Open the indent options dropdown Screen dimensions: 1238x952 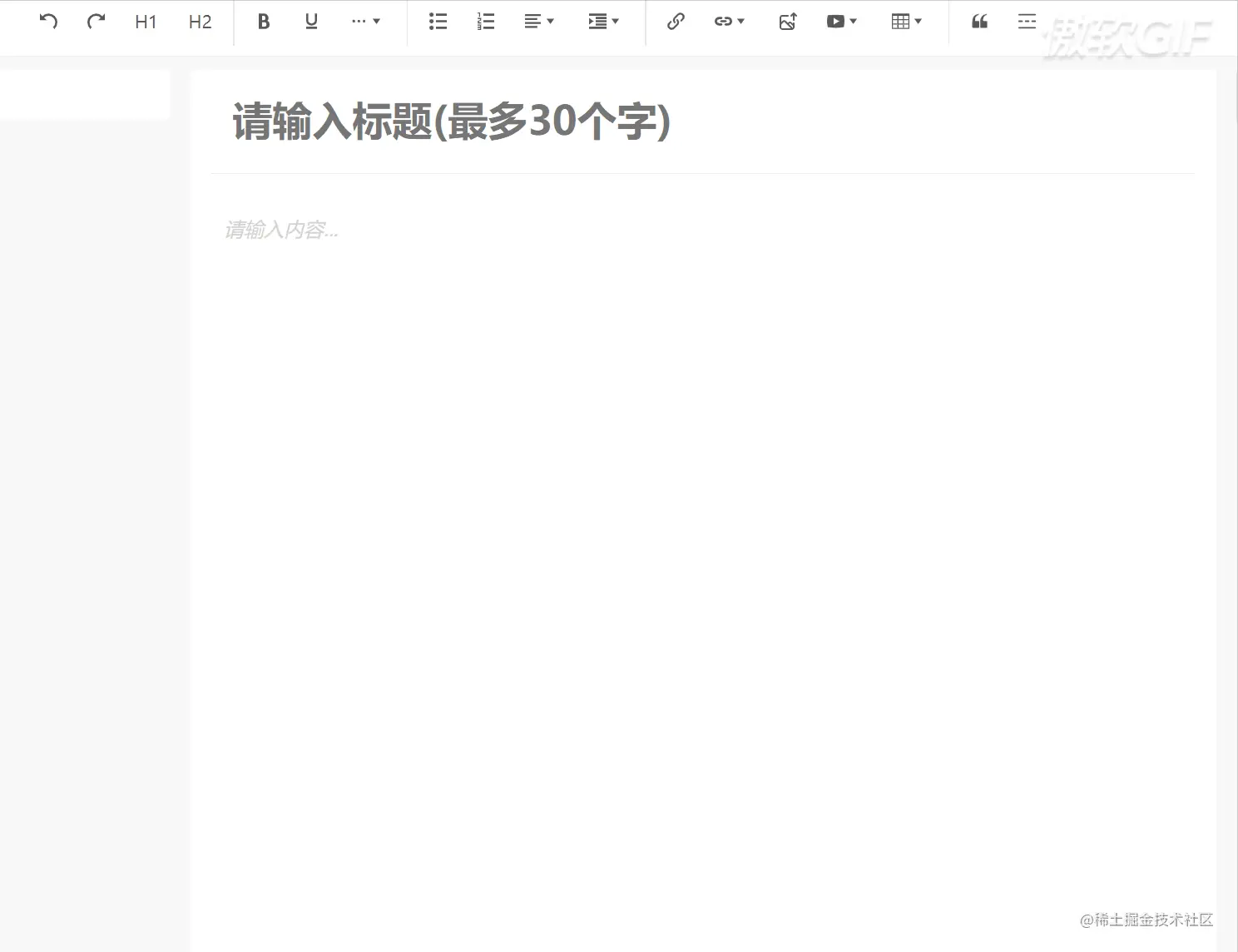(603, 22)
